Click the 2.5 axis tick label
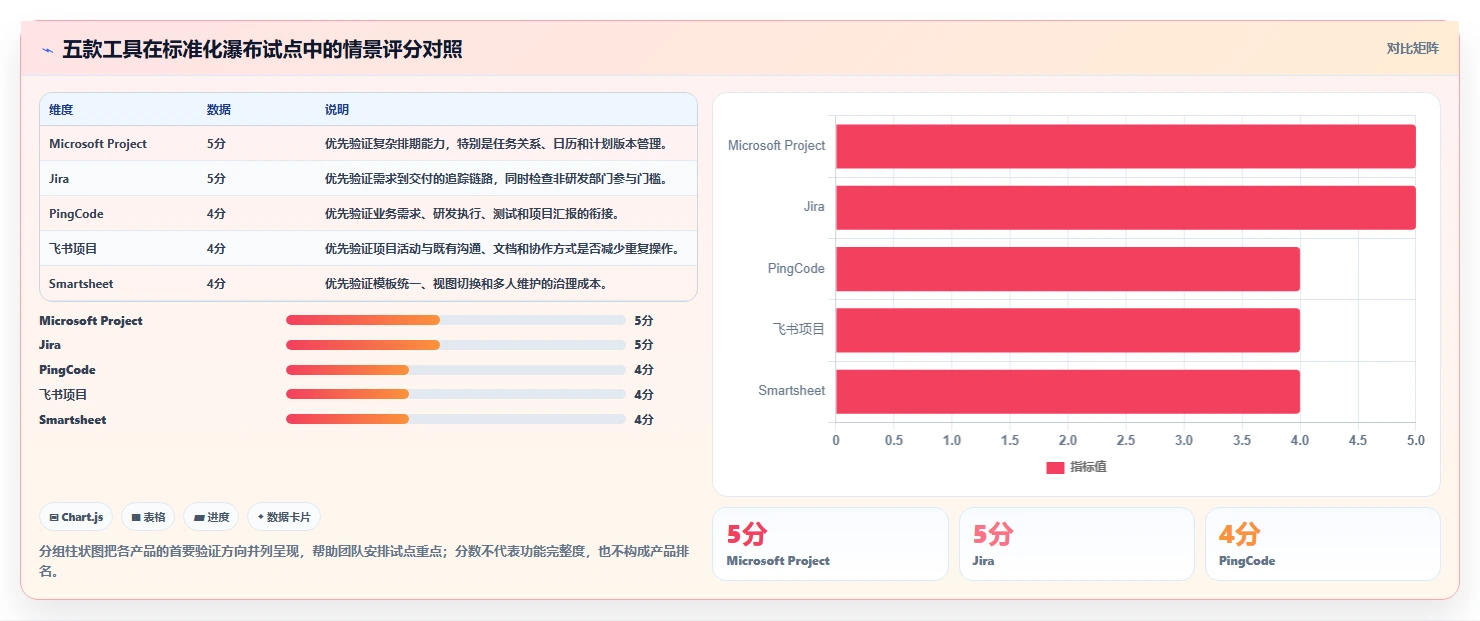Viewport: 1480px width, 621px height. [x=1125, y=440]
